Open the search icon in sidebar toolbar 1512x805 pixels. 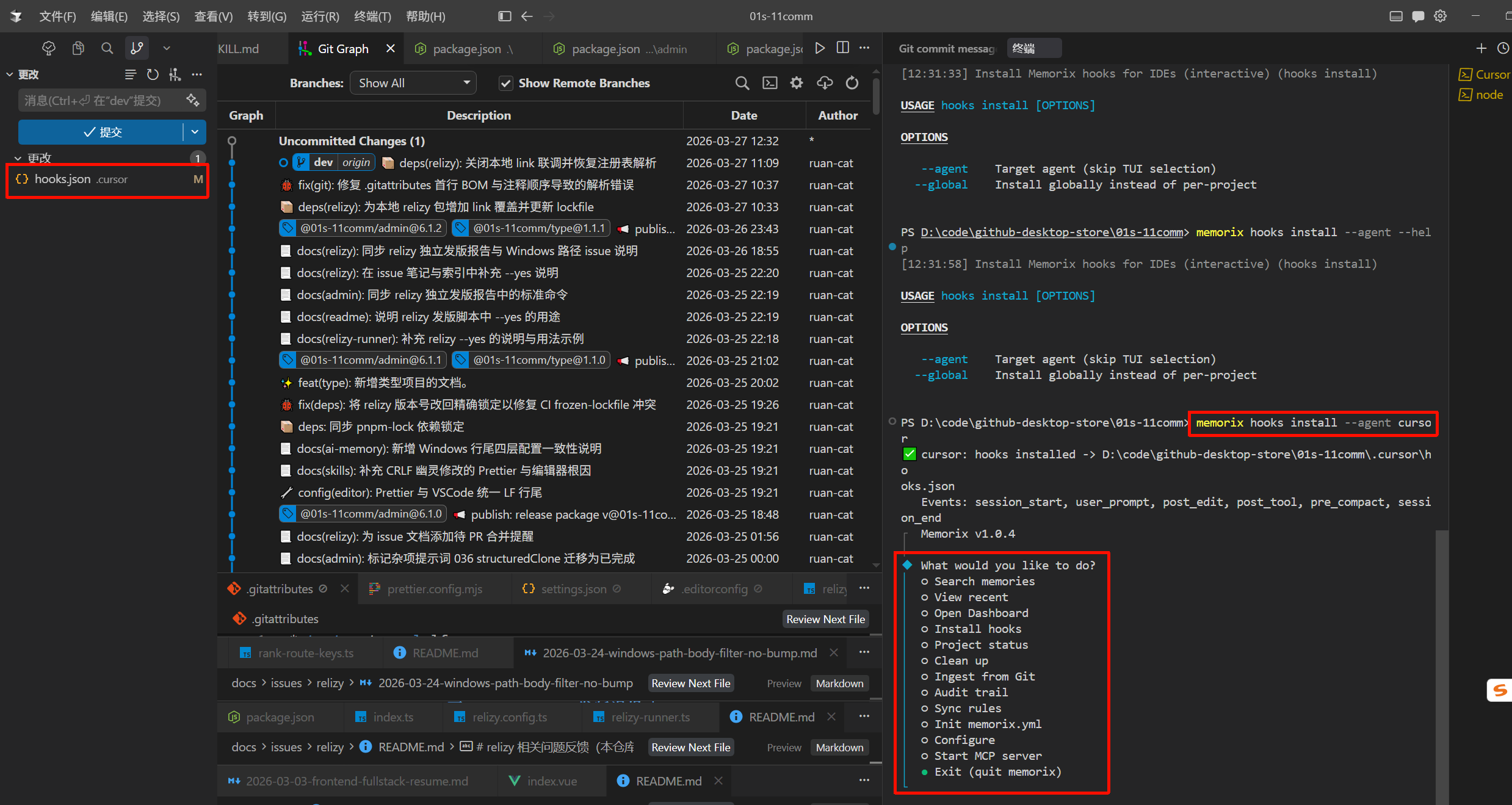[x=107, y=48]
